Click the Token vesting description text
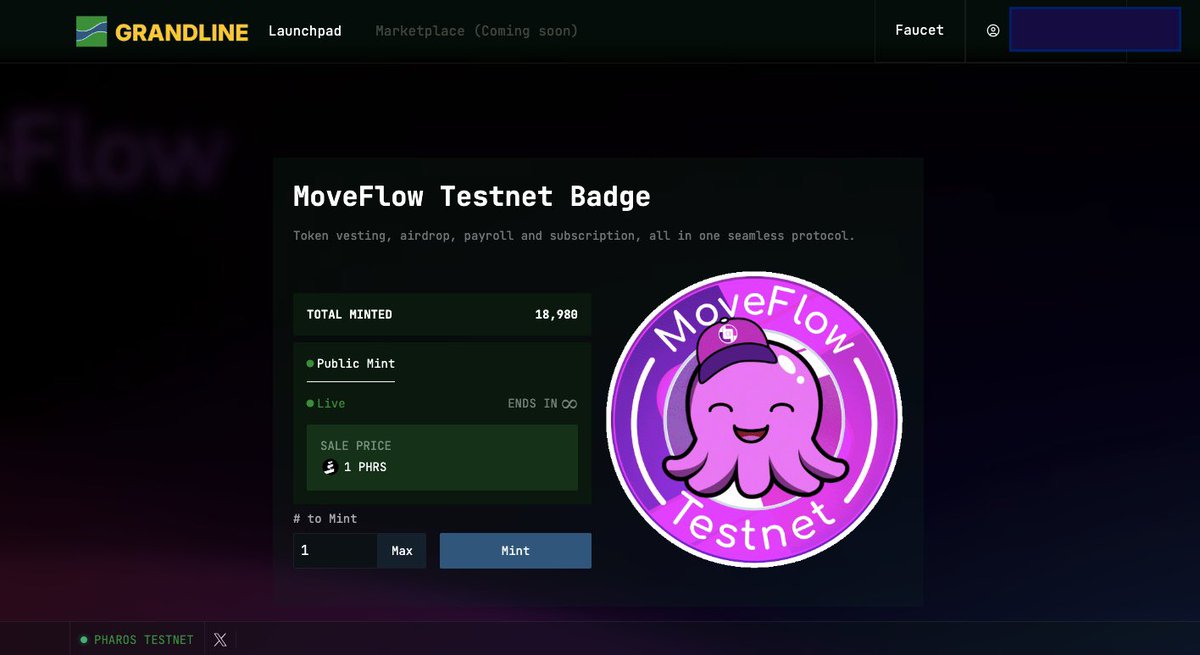 [x=574, y=237]
